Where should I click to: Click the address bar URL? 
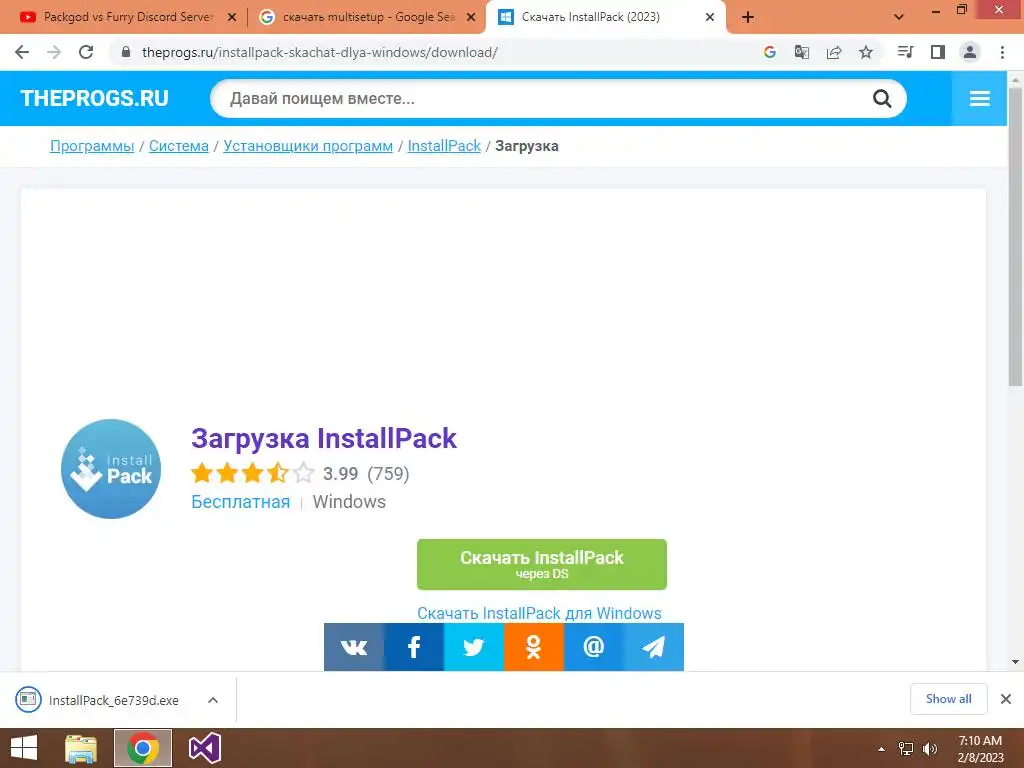[x=320, y=52]
